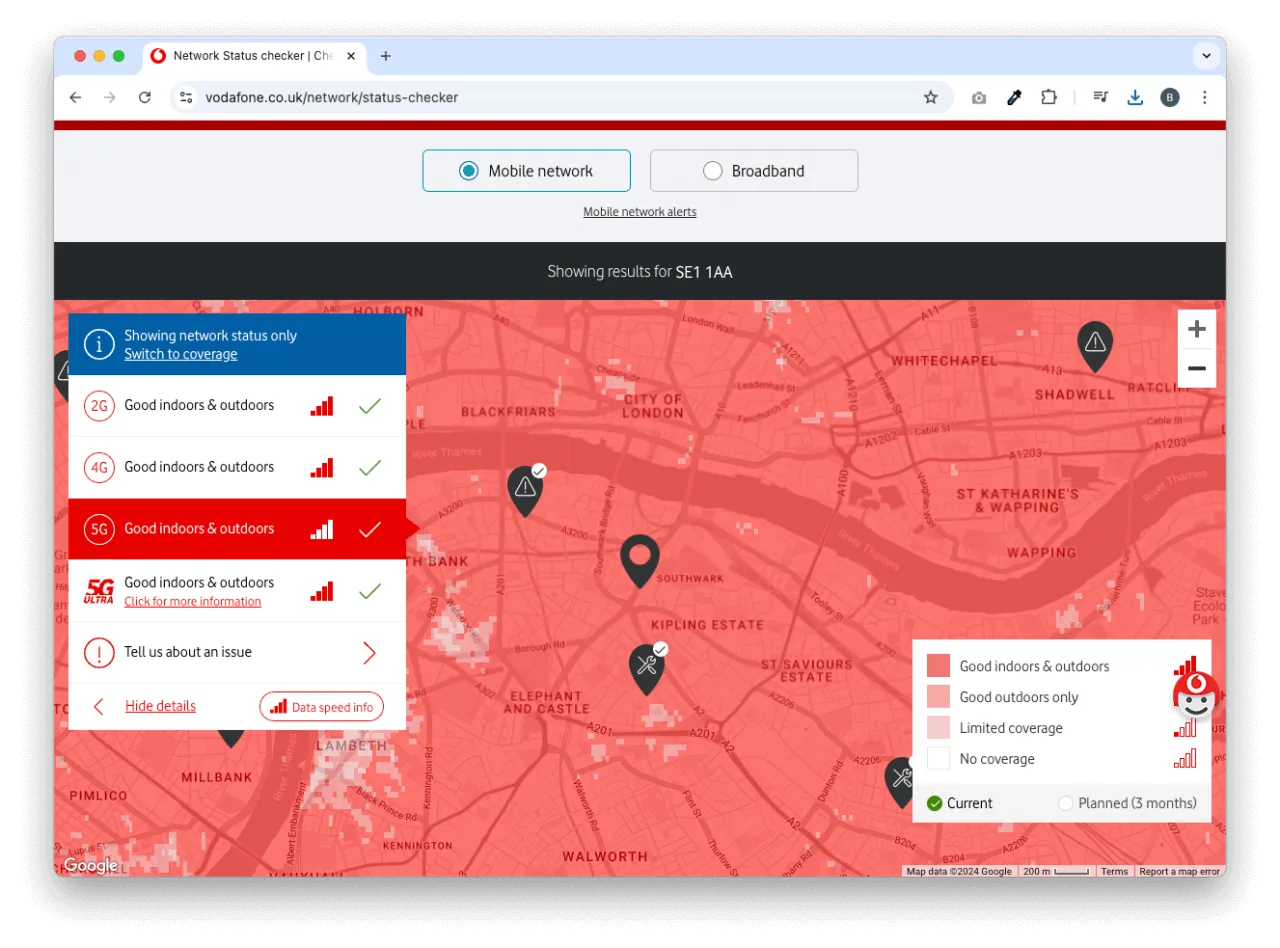
Task: Zoom out on the map
Action: click(1196, 368)
